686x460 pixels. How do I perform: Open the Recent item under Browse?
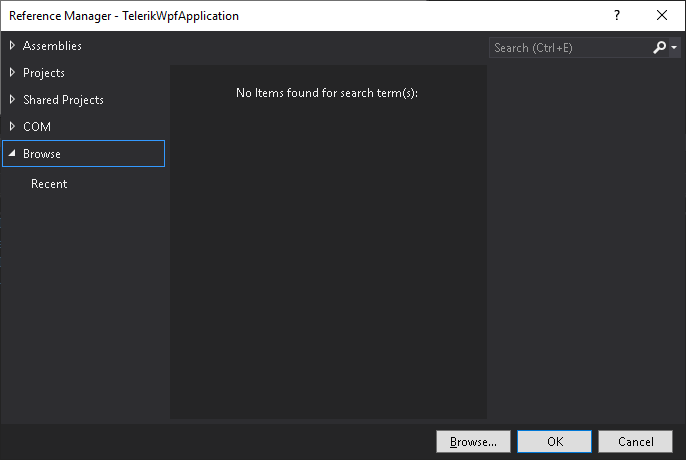(49, 184)
